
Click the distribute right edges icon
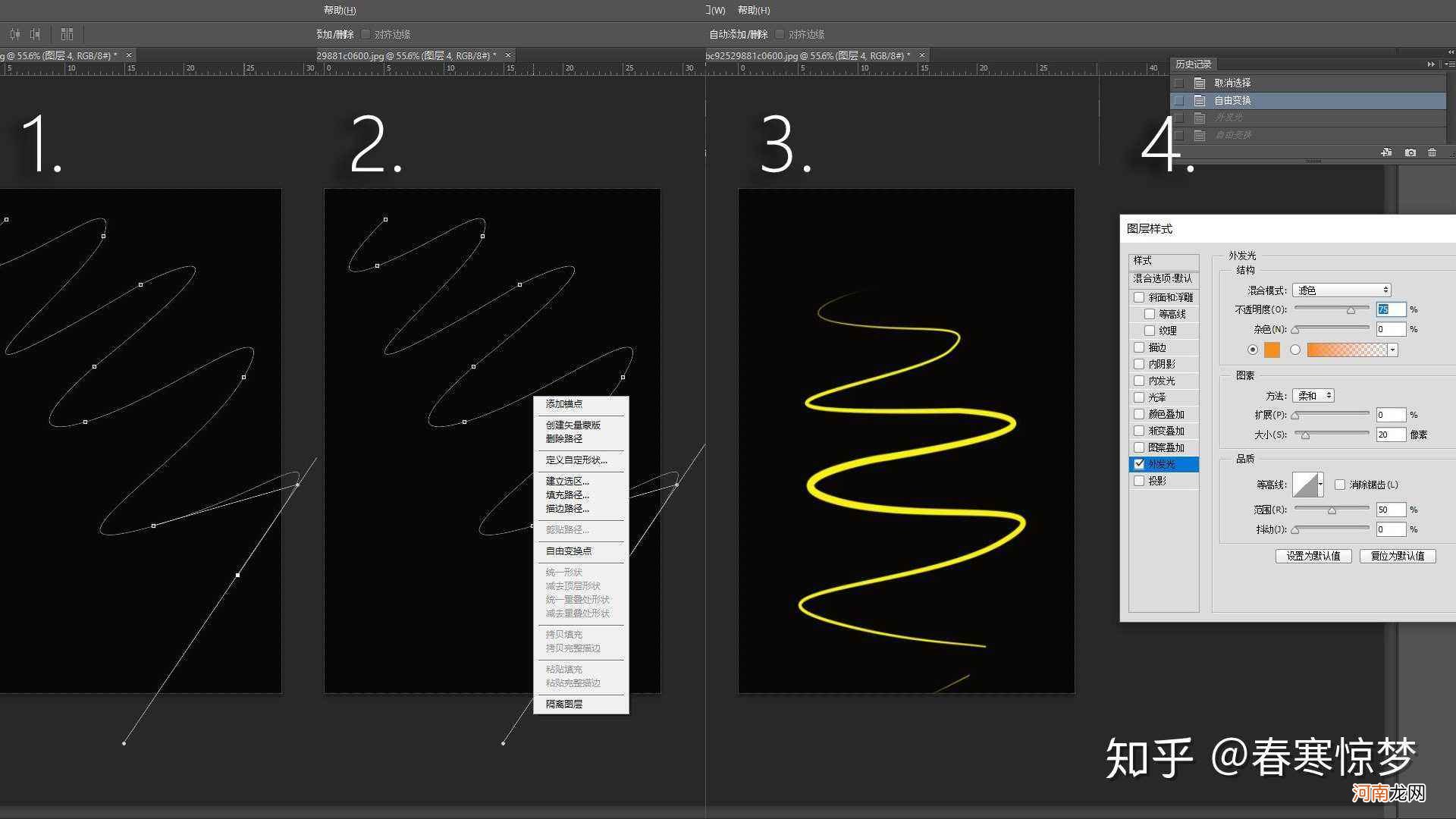(35, 34)
